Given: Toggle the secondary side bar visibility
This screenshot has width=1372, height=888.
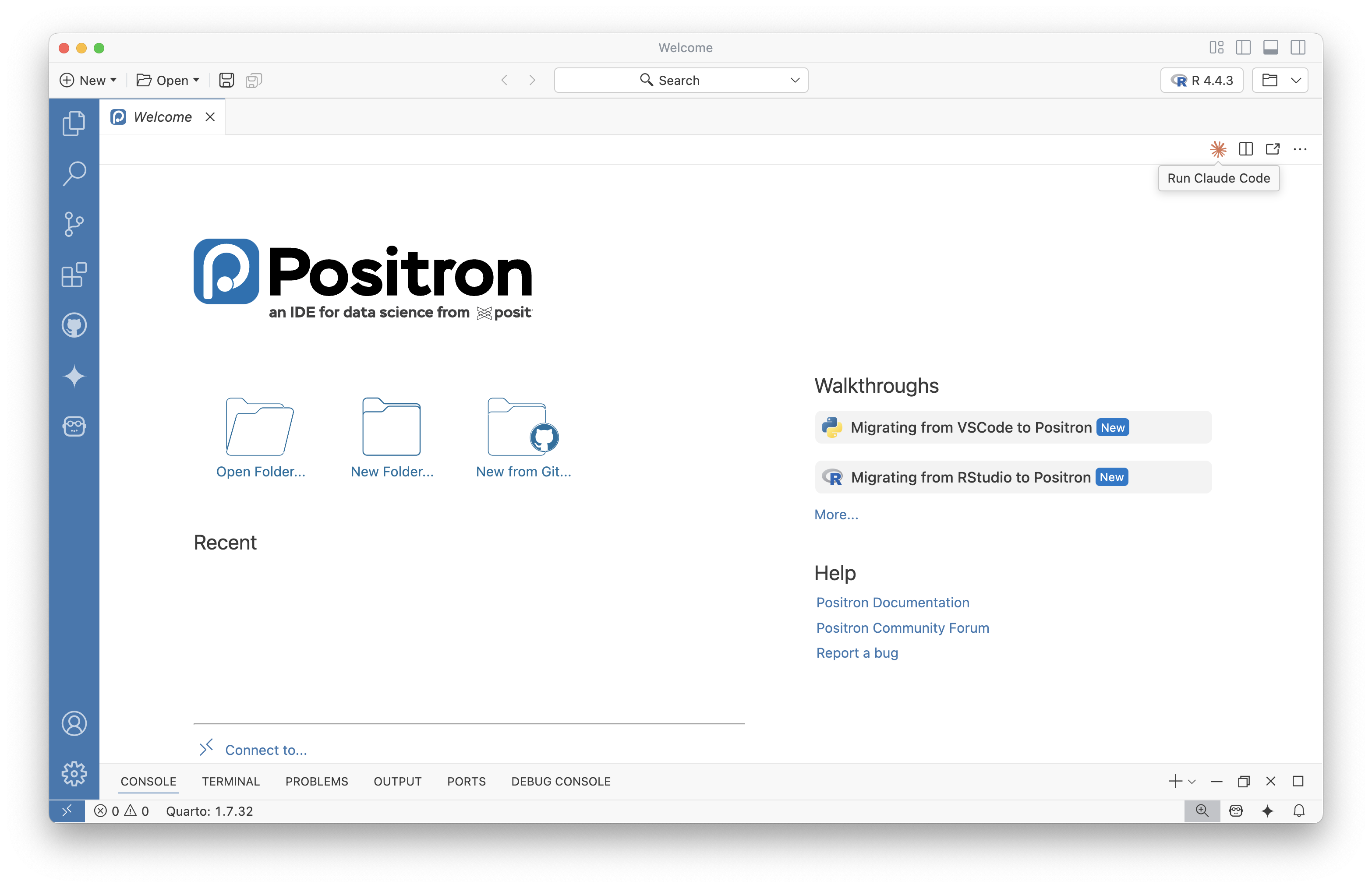Looking at the screenshot, I should (1298, 47).
